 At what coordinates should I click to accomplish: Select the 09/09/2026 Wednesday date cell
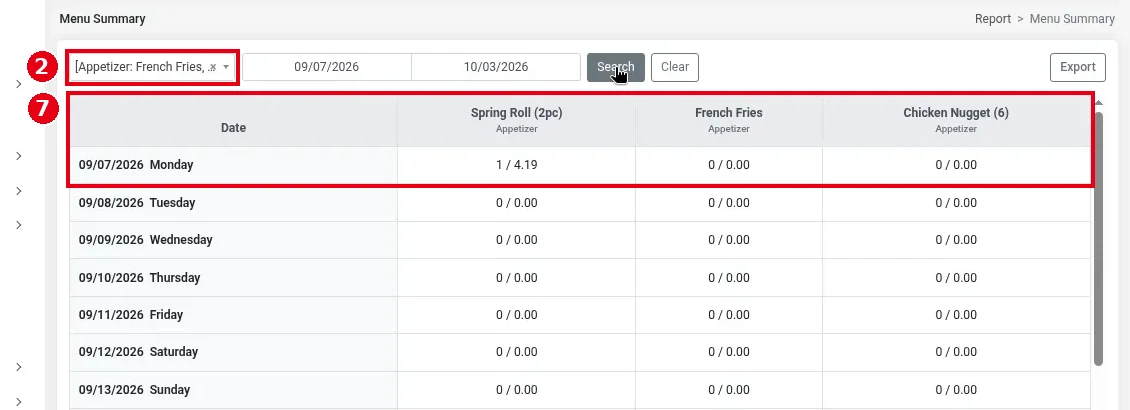click(x=233, y=240)
